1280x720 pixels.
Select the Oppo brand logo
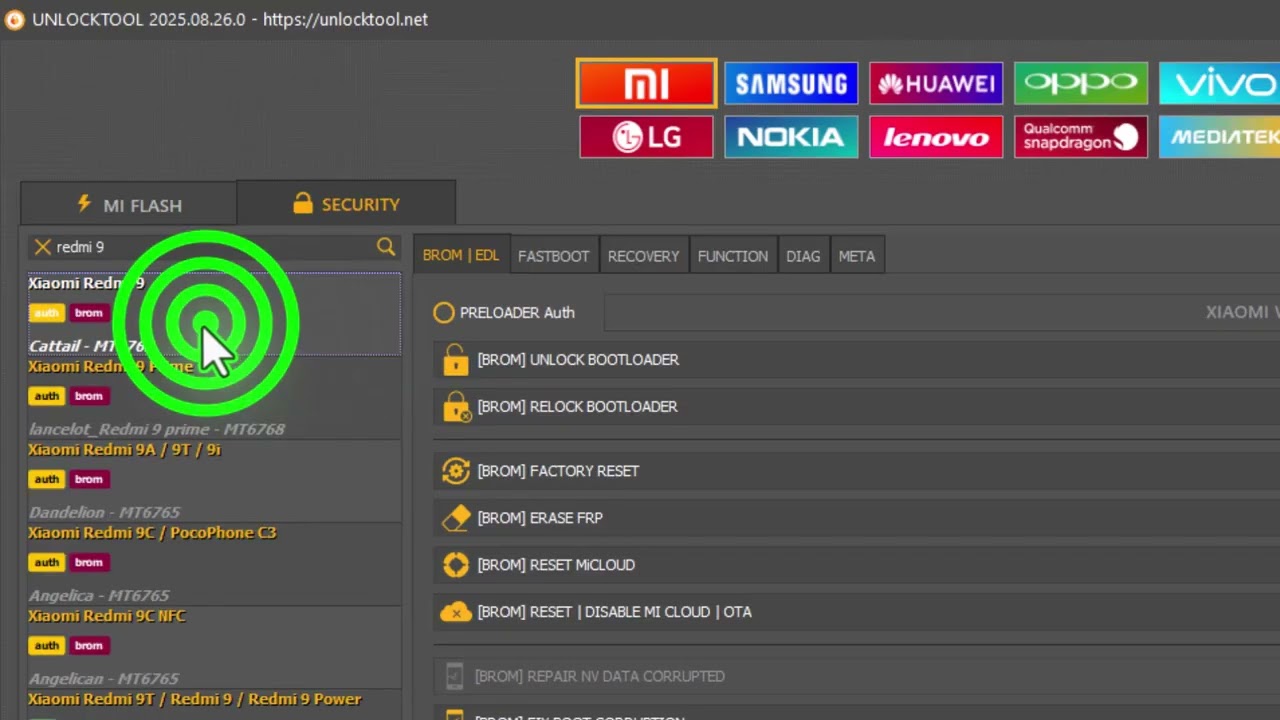tap(1081, 83)
